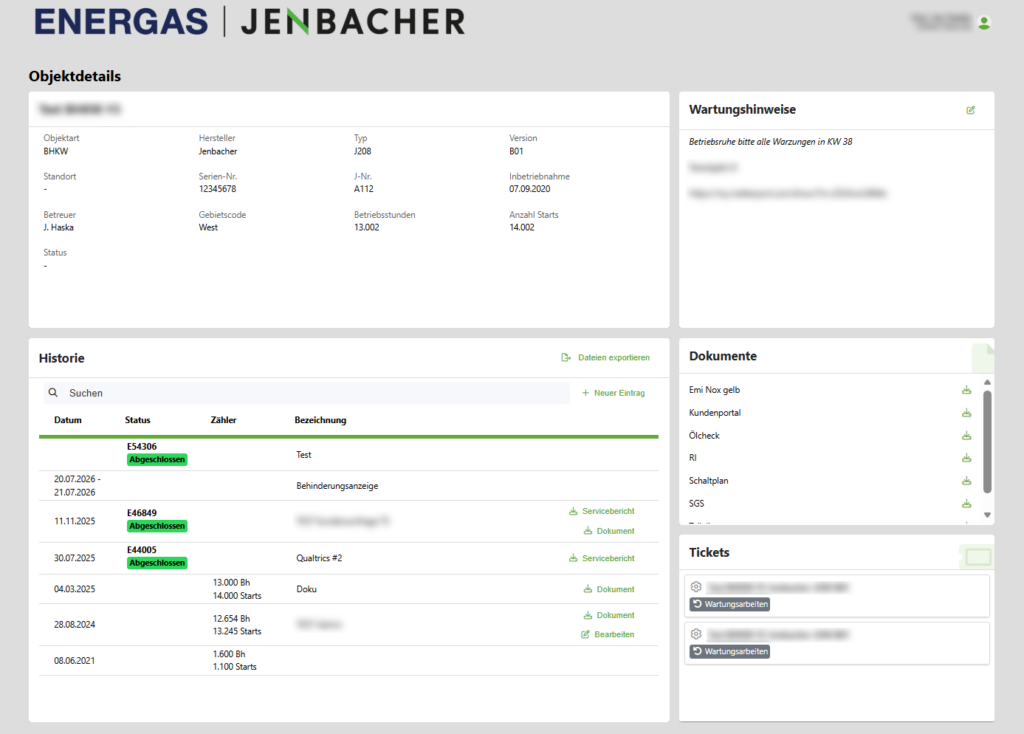The width and height of the screenshot is (1024, 734).
Task: Click the first ticket's Wartungsarbeiten tag
Action: 729,604
